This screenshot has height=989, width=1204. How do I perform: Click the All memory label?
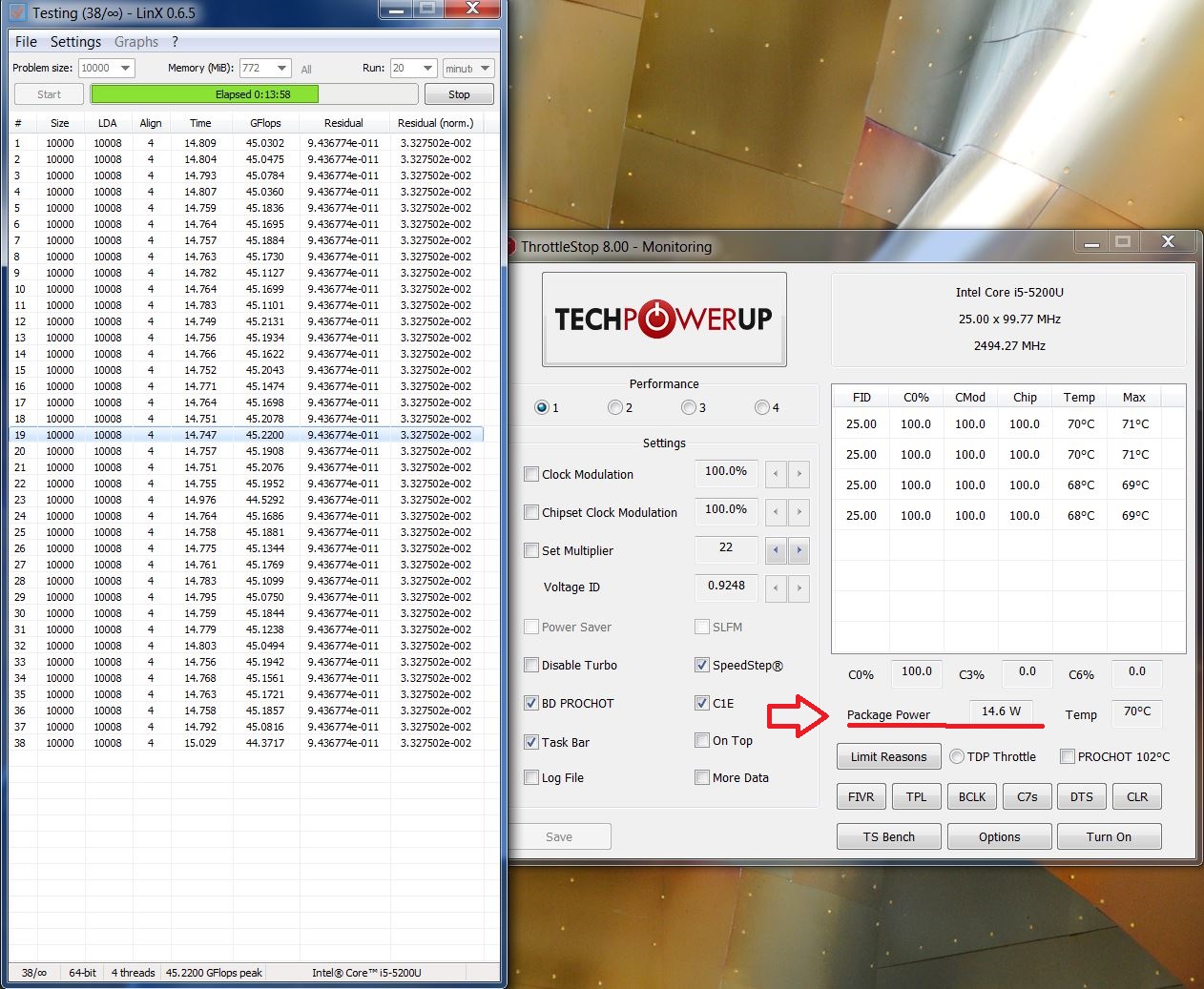point(306,70)
